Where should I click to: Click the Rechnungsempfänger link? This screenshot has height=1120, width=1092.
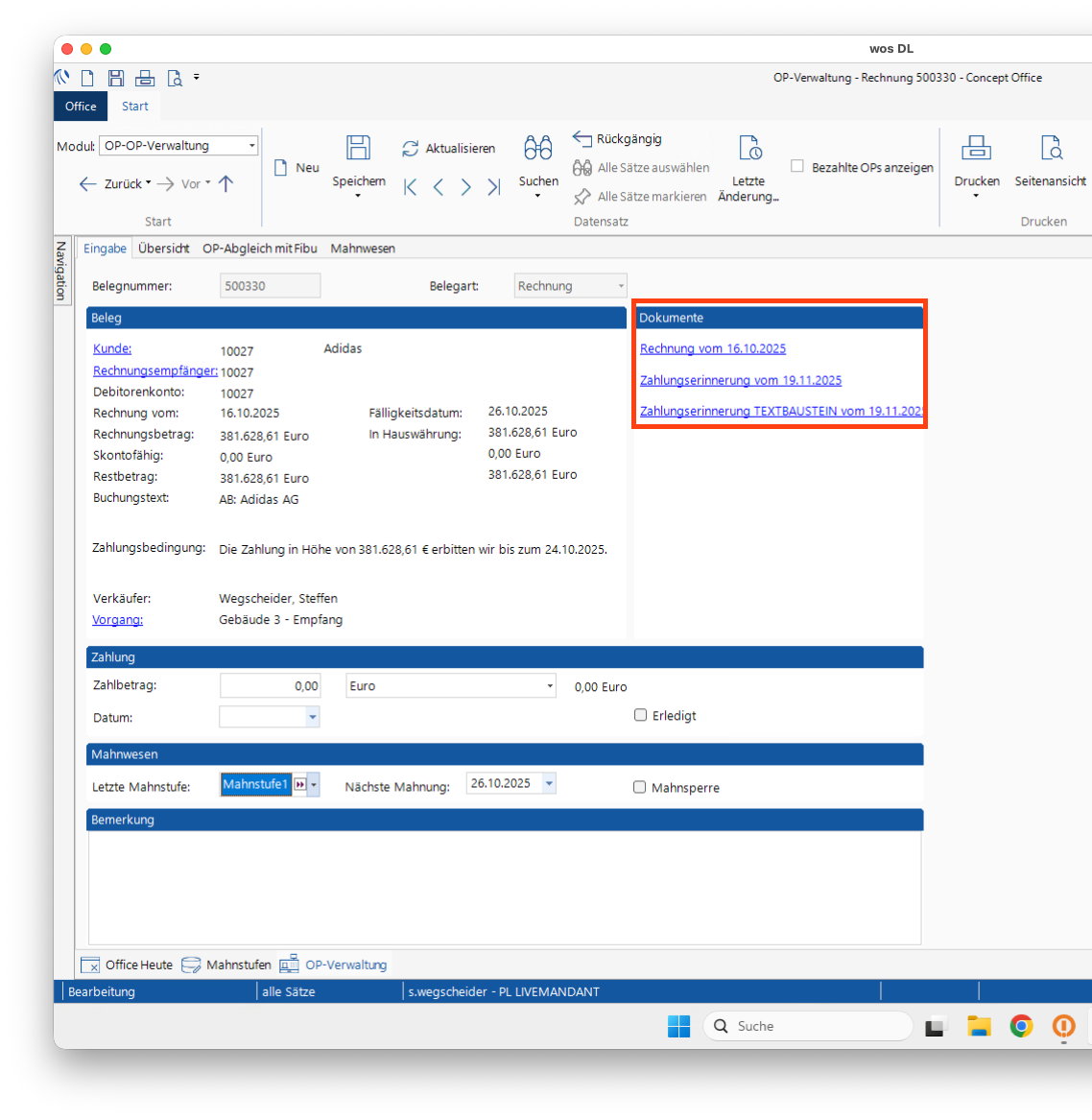pyautogui.click(x=154, y=370)
